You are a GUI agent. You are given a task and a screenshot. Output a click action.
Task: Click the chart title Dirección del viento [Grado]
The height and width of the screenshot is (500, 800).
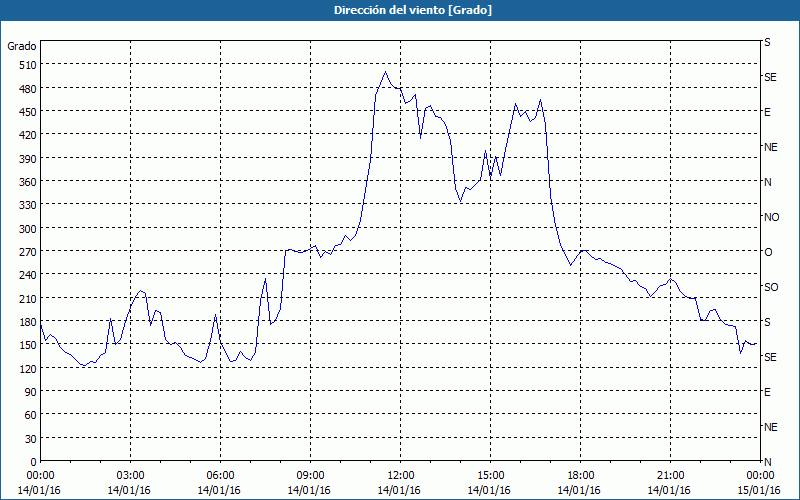coord(413,10)
